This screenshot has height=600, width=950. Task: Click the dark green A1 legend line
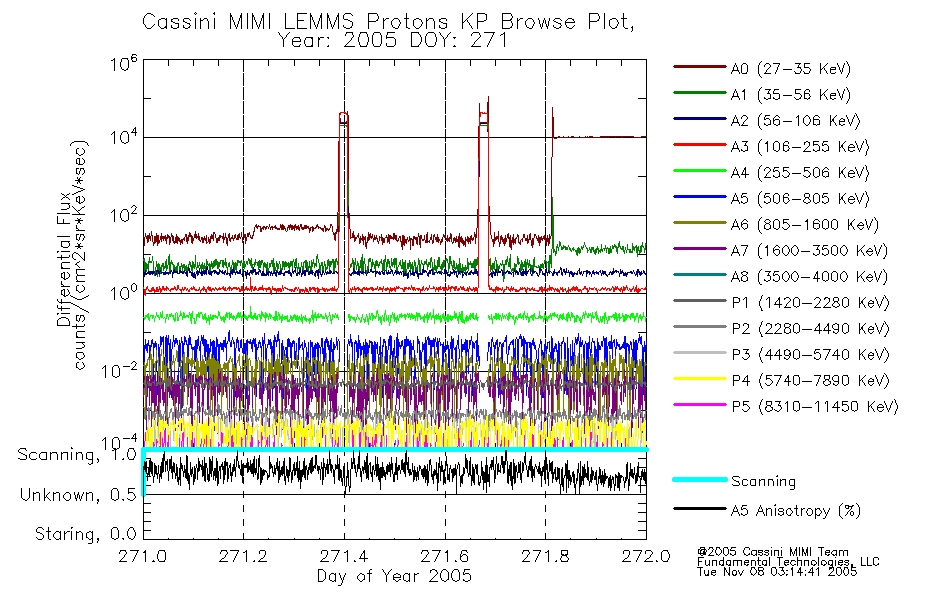[x=699, y=93]
